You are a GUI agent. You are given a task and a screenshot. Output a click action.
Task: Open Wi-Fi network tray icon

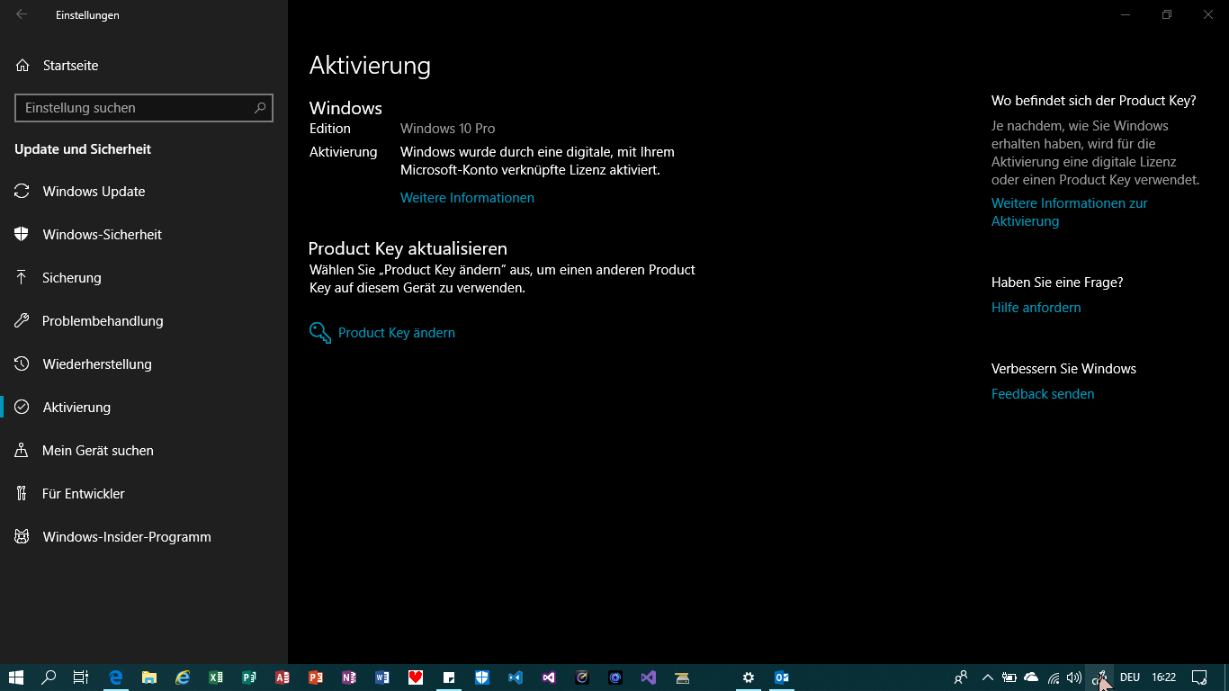(1053, 678)
